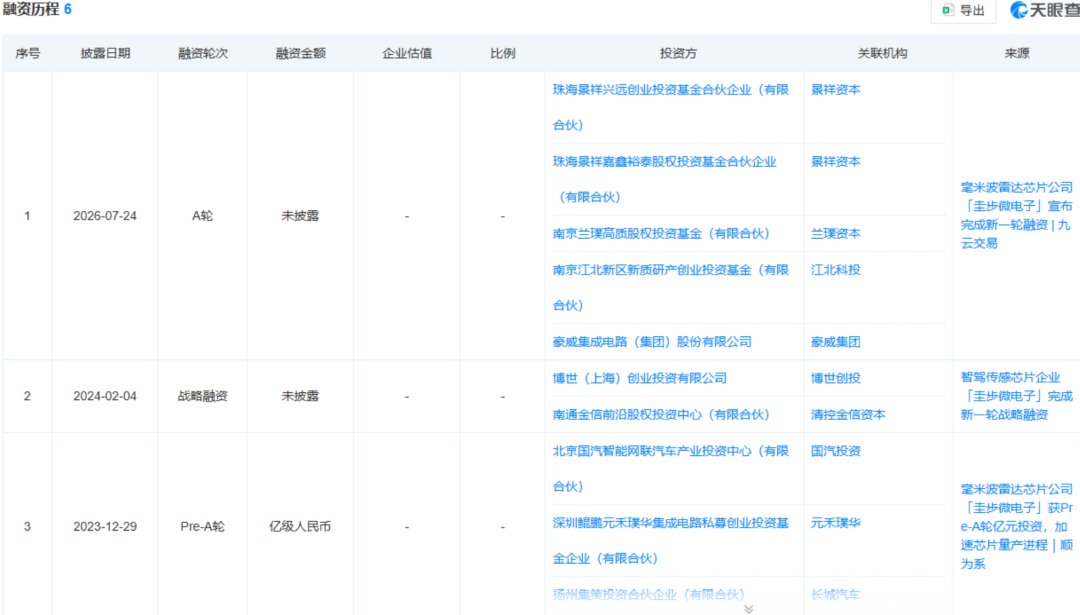Open investor 珠海景祥嘉鑫裕泰股权投资基金合伙企业
The image size is (1080, 615).
(665, 179)
